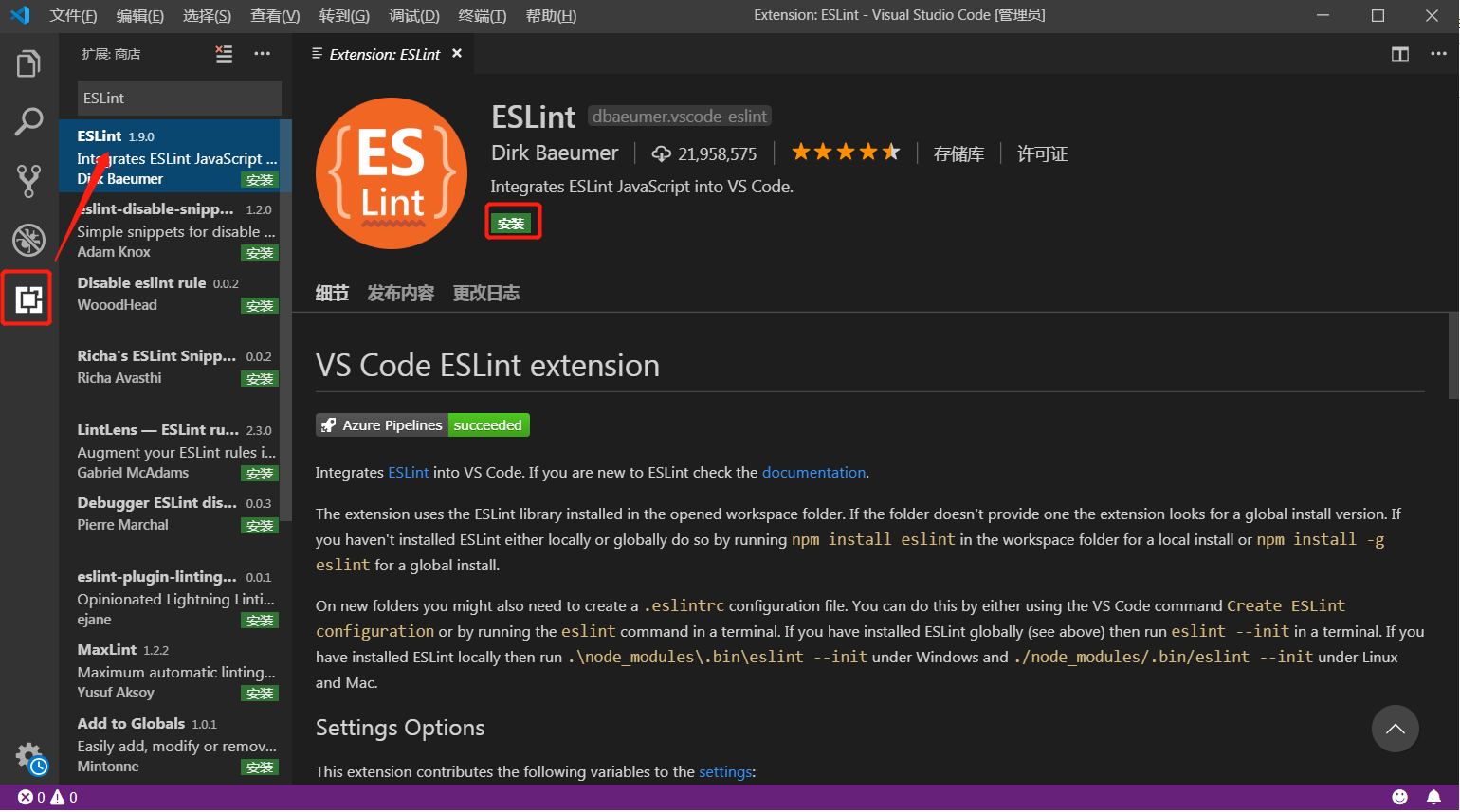Open the ESLint hyperlink in description

(x=409, y=472)
